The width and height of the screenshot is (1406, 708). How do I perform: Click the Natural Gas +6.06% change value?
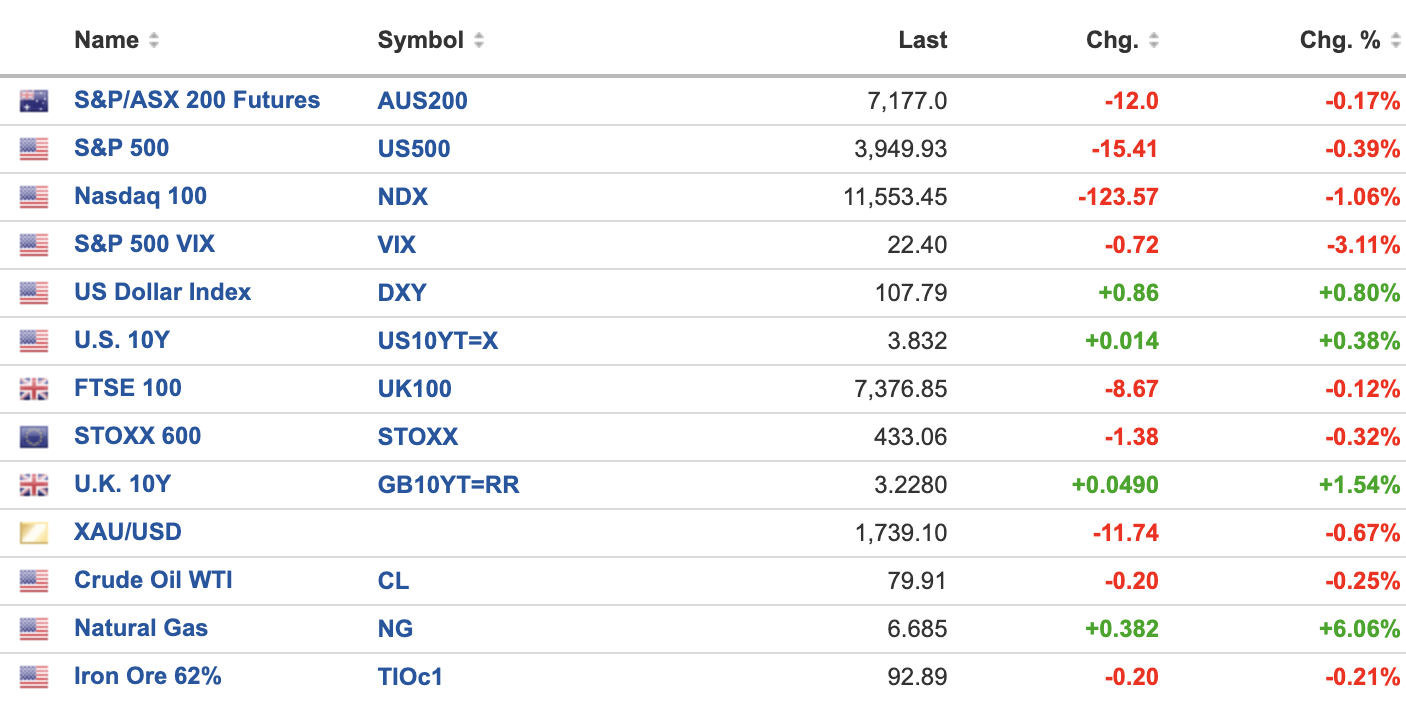[x=1359, y=629]
